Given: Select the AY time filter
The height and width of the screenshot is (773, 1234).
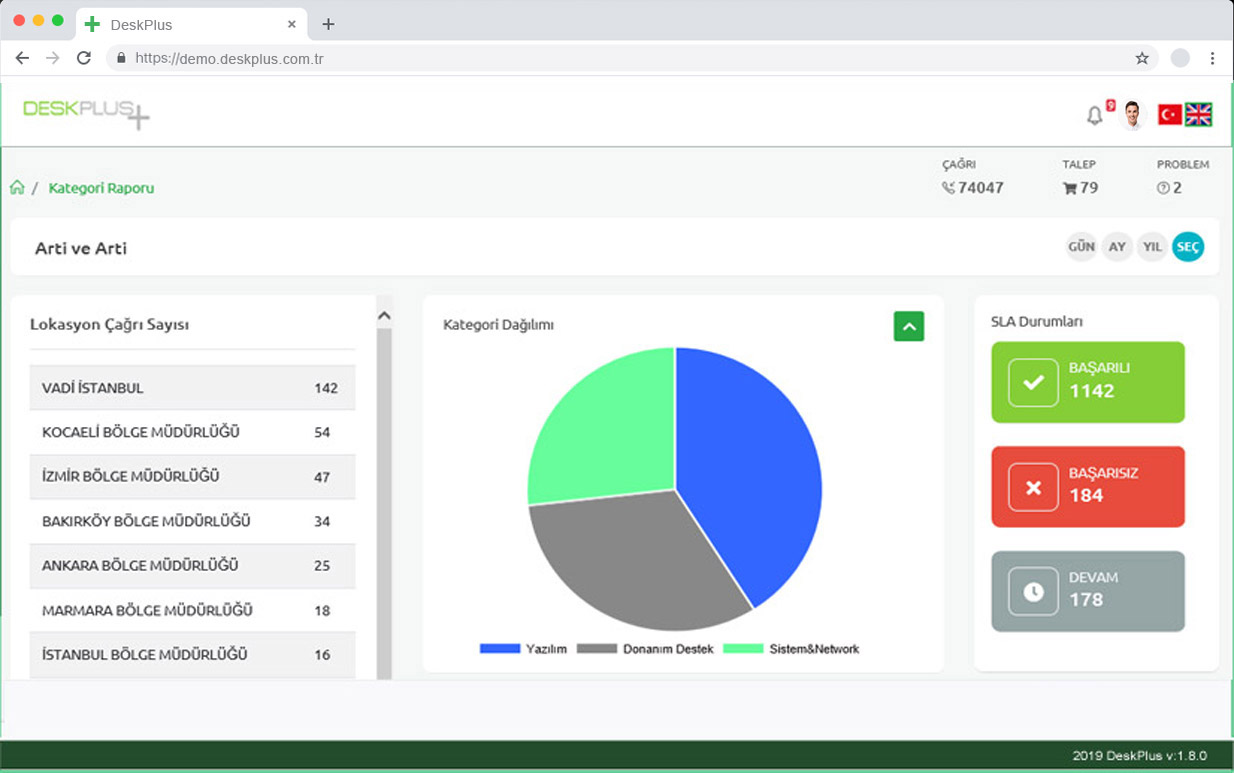Looking at the screenshot, I should click(1117, 247).
